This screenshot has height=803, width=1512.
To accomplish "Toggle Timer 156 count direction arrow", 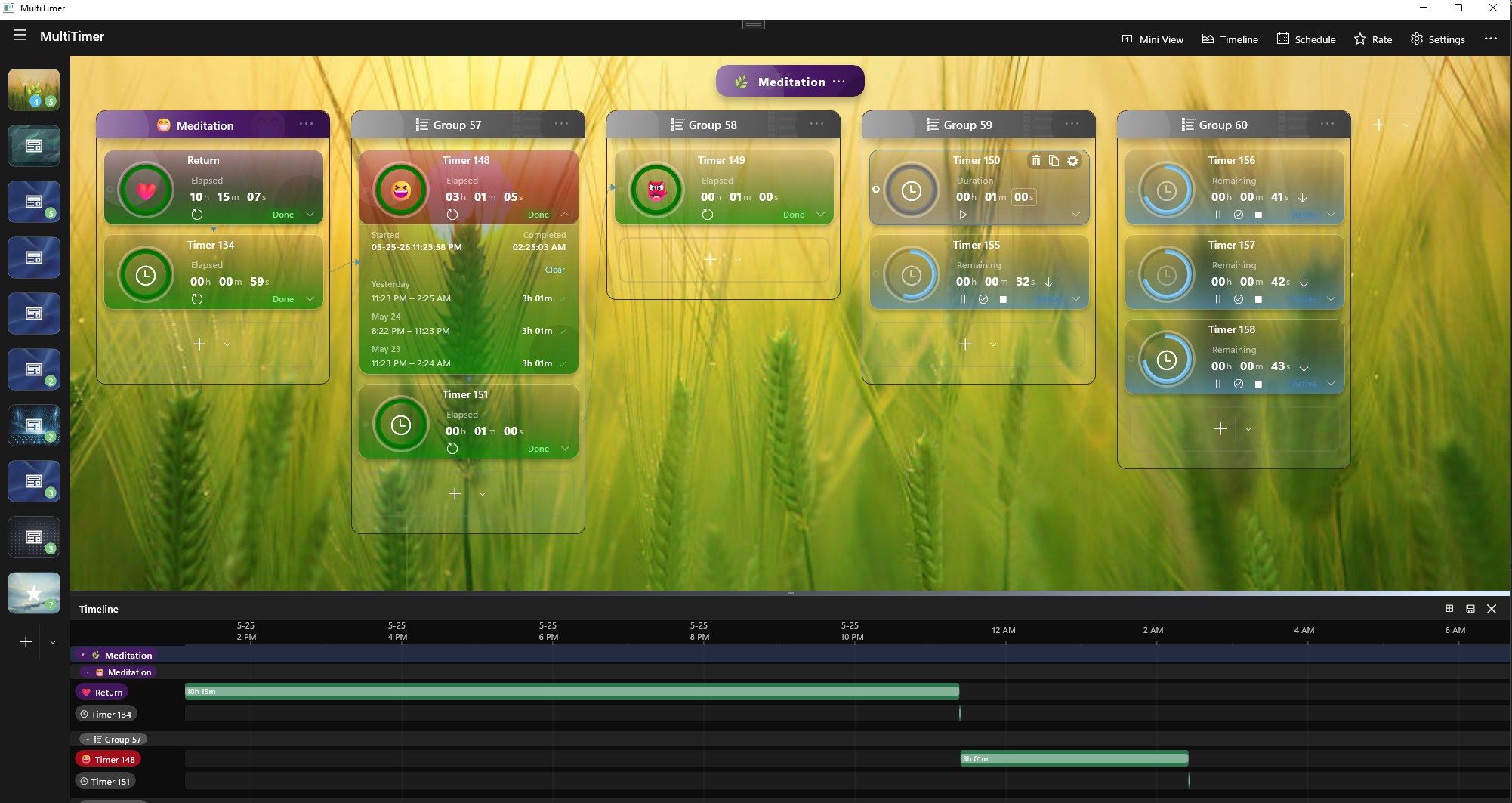I will 1302,197.
